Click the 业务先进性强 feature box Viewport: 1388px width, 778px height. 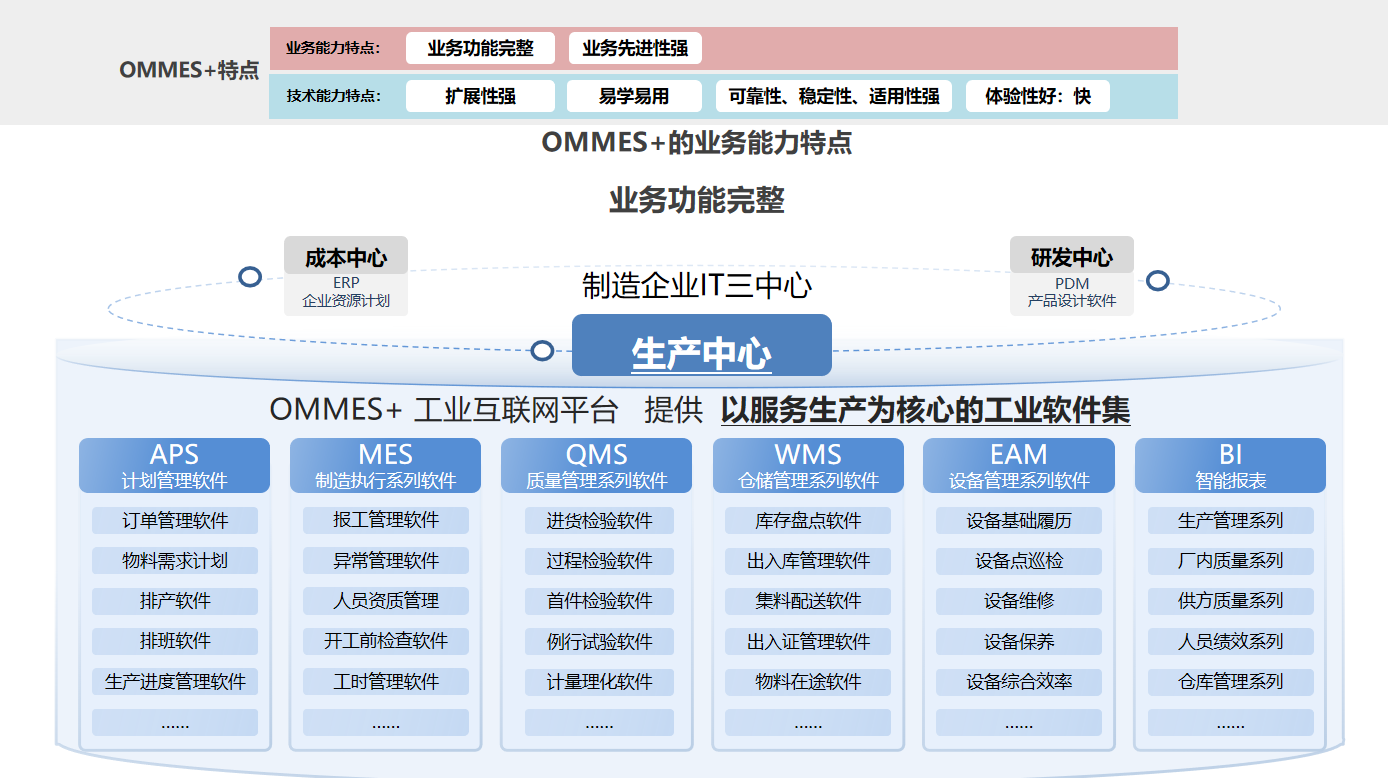click(635, 48)
